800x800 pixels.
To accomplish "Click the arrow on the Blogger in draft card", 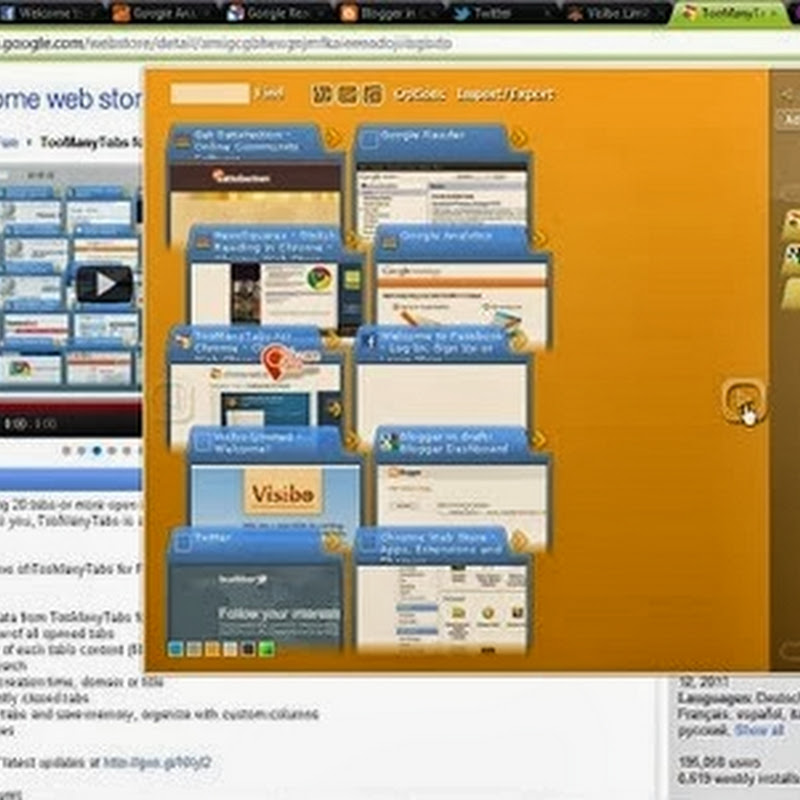I will pyautogui.click(x=538, y=440).
